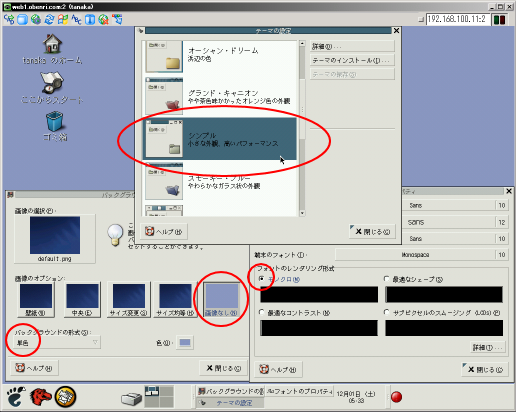
Task: Switch to theme settings (テーマの設定) taskbar item
Action: coord(230,403)
